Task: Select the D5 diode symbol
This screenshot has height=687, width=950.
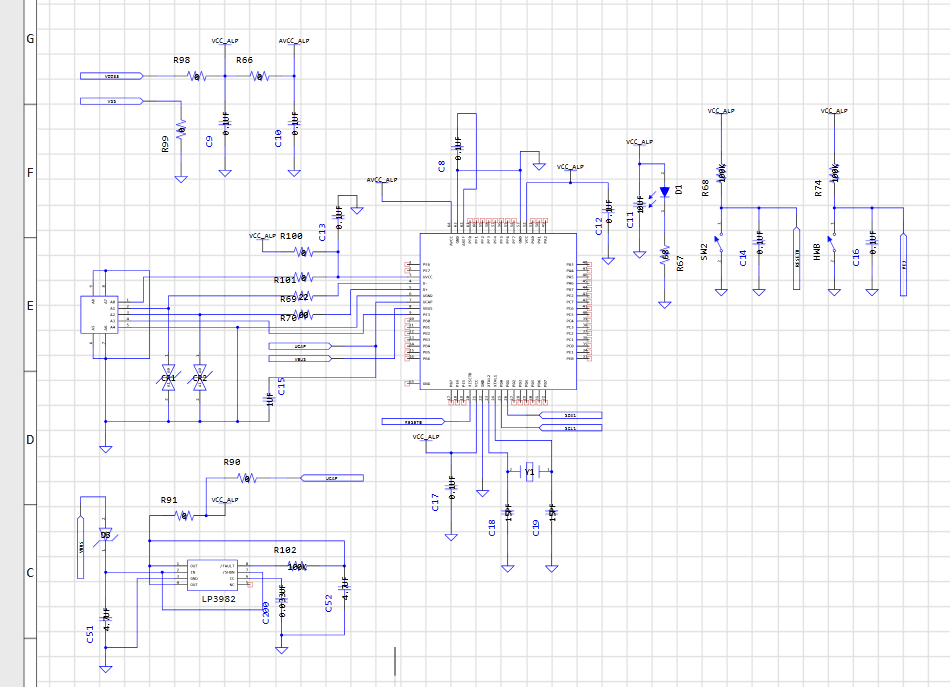Action: [105, 536]
